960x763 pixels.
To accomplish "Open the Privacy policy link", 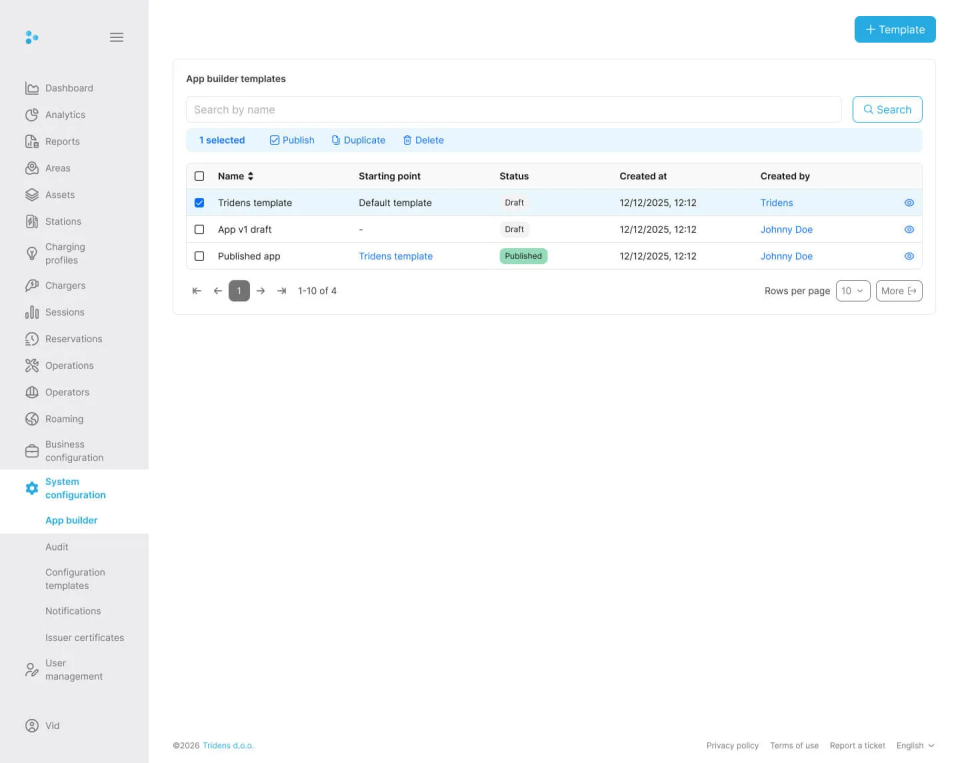I will coord(732,745).
